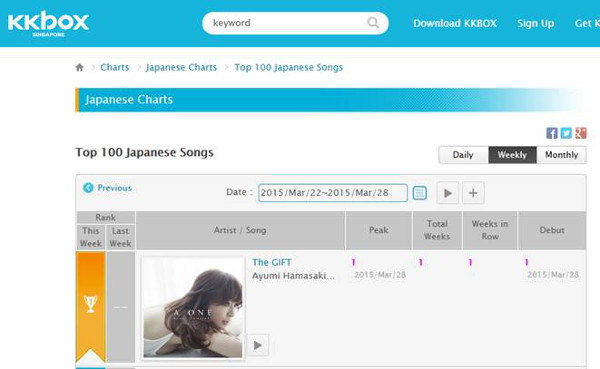Click the debut date 2015/Mar/28

point(553,274)
